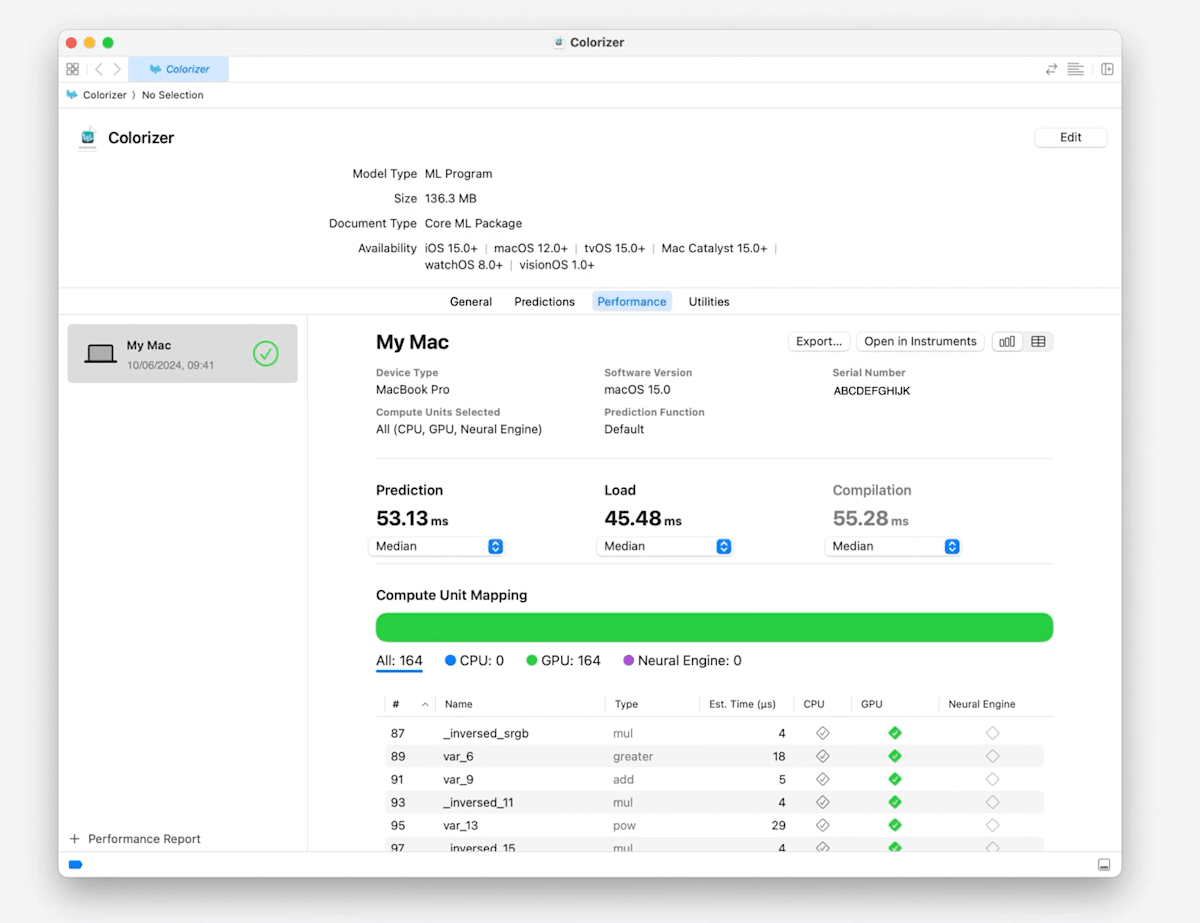Image resolution: width=1200 pixels, height=923 pixels.
Task: Filter by Neural Engine: 0
Action: 682,661
